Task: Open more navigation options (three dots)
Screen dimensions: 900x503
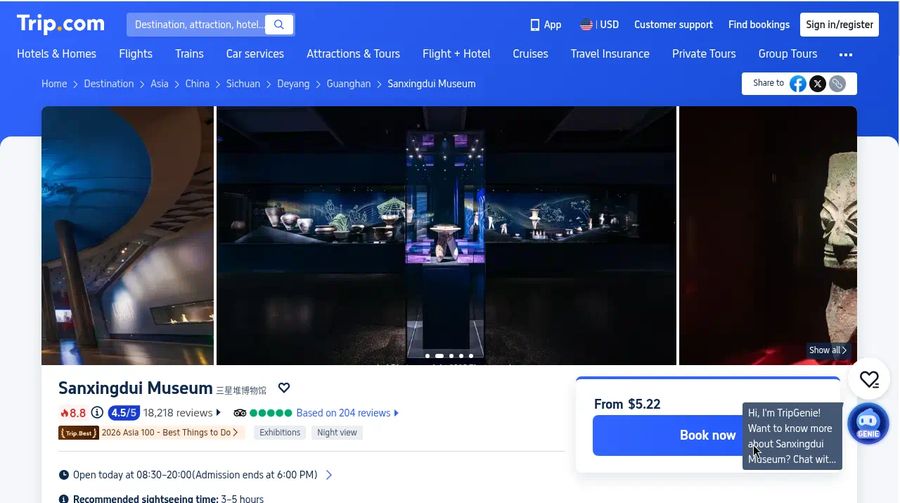Action: pos(845,55)
